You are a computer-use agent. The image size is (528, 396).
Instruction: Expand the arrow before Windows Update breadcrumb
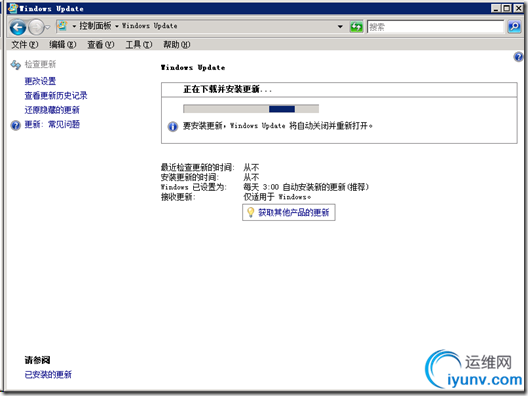(x=117, y=26)
